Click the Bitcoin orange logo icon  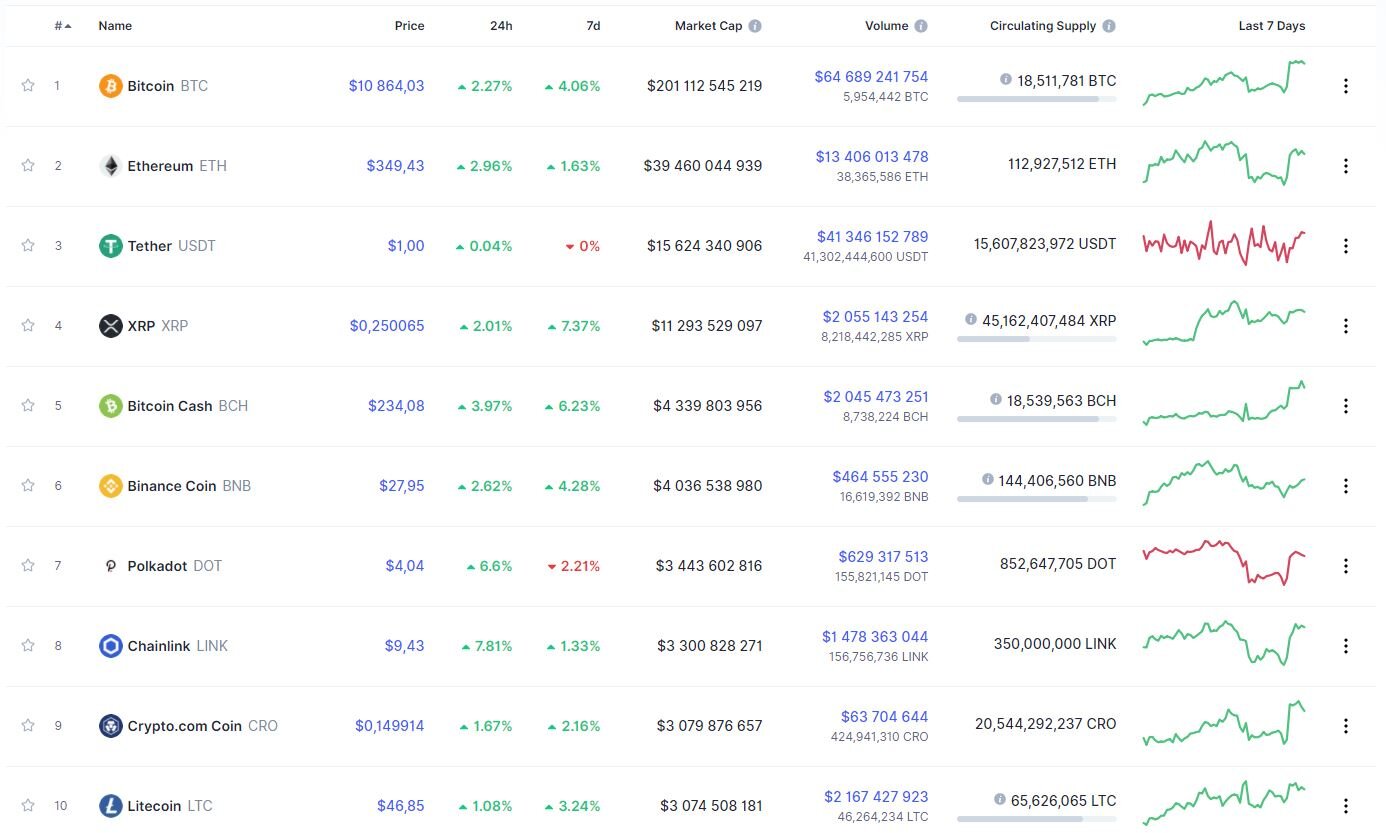click(x=110, y=86)
